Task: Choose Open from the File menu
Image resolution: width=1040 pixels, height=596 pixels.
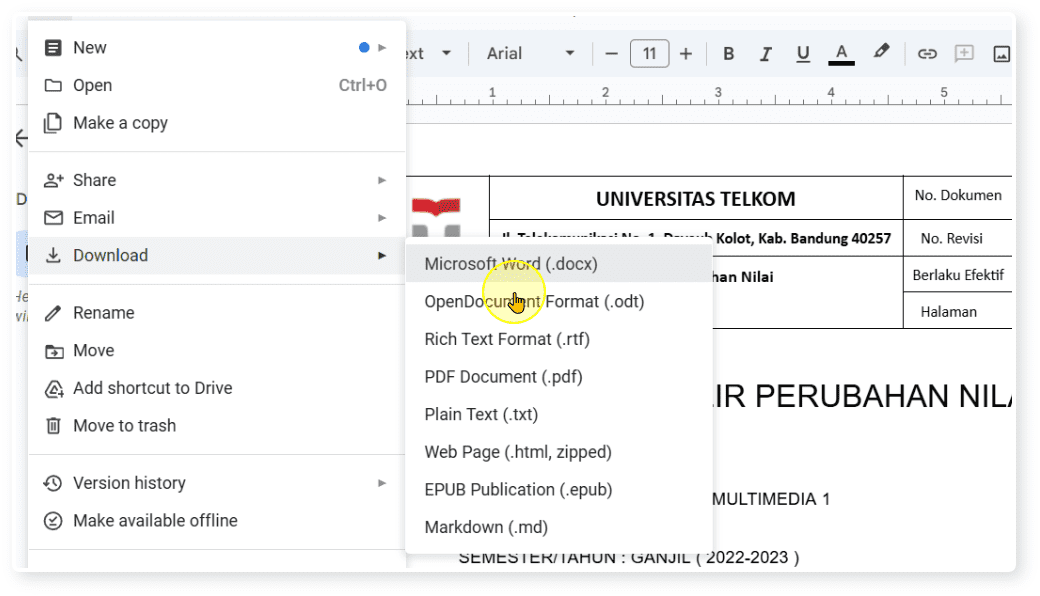Action: pos(216,85)
